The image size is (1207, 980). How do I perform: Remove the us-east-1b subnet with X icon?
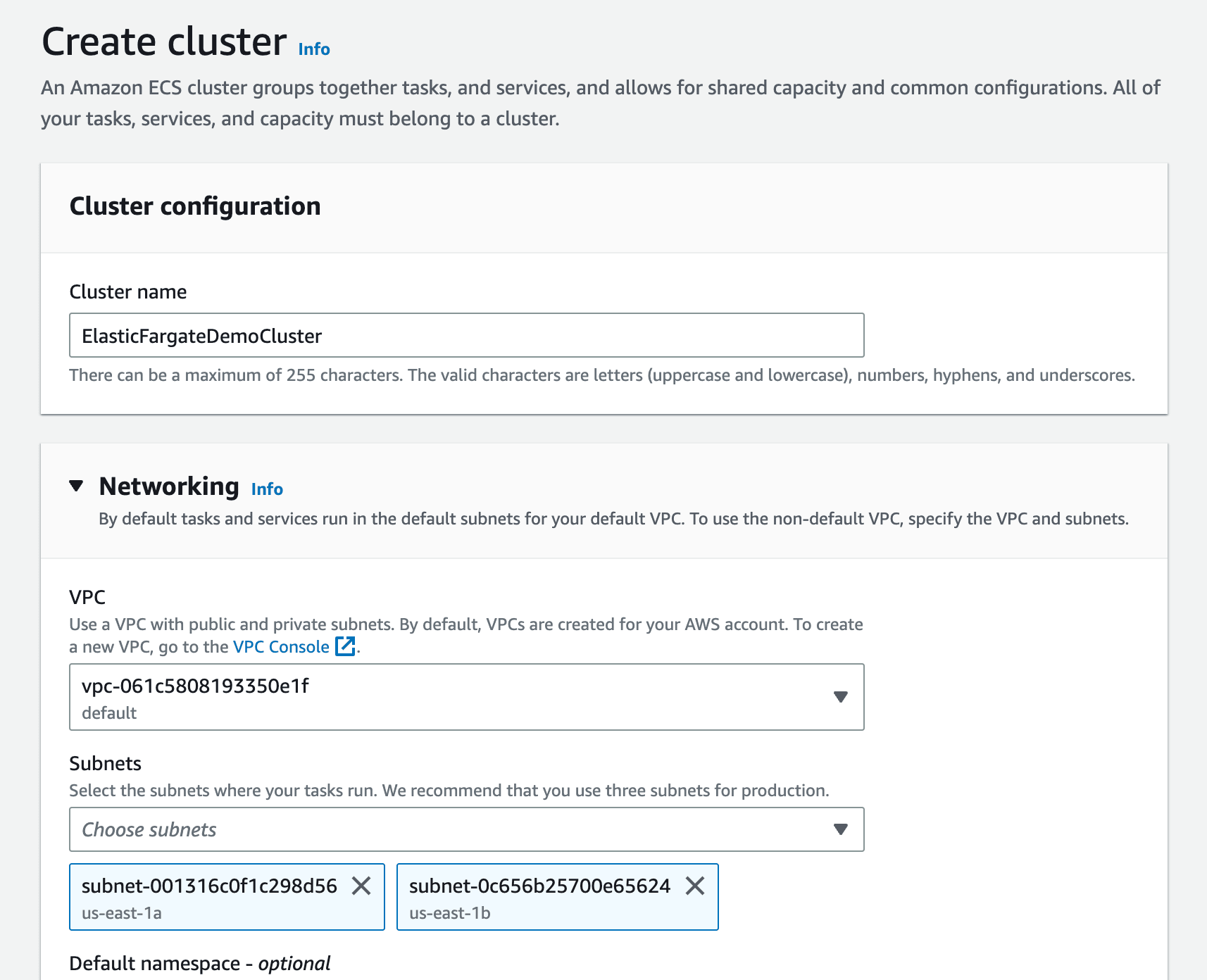695,886
